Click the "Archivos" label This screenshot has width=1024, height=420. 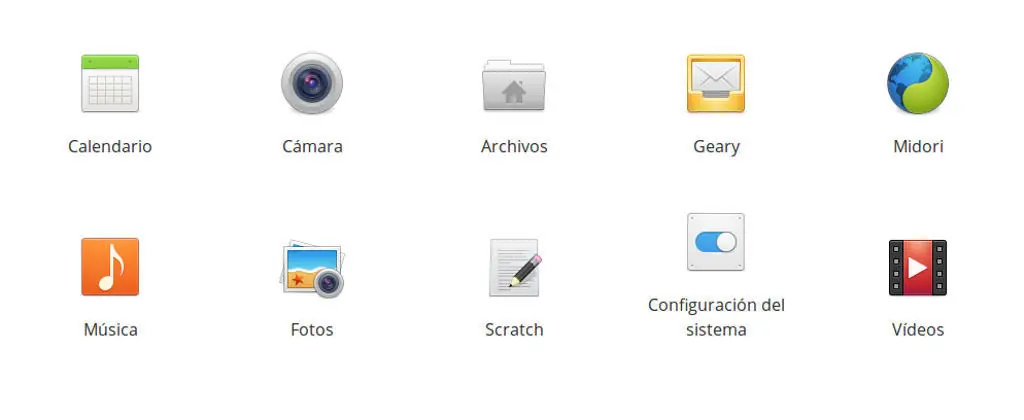514,146
